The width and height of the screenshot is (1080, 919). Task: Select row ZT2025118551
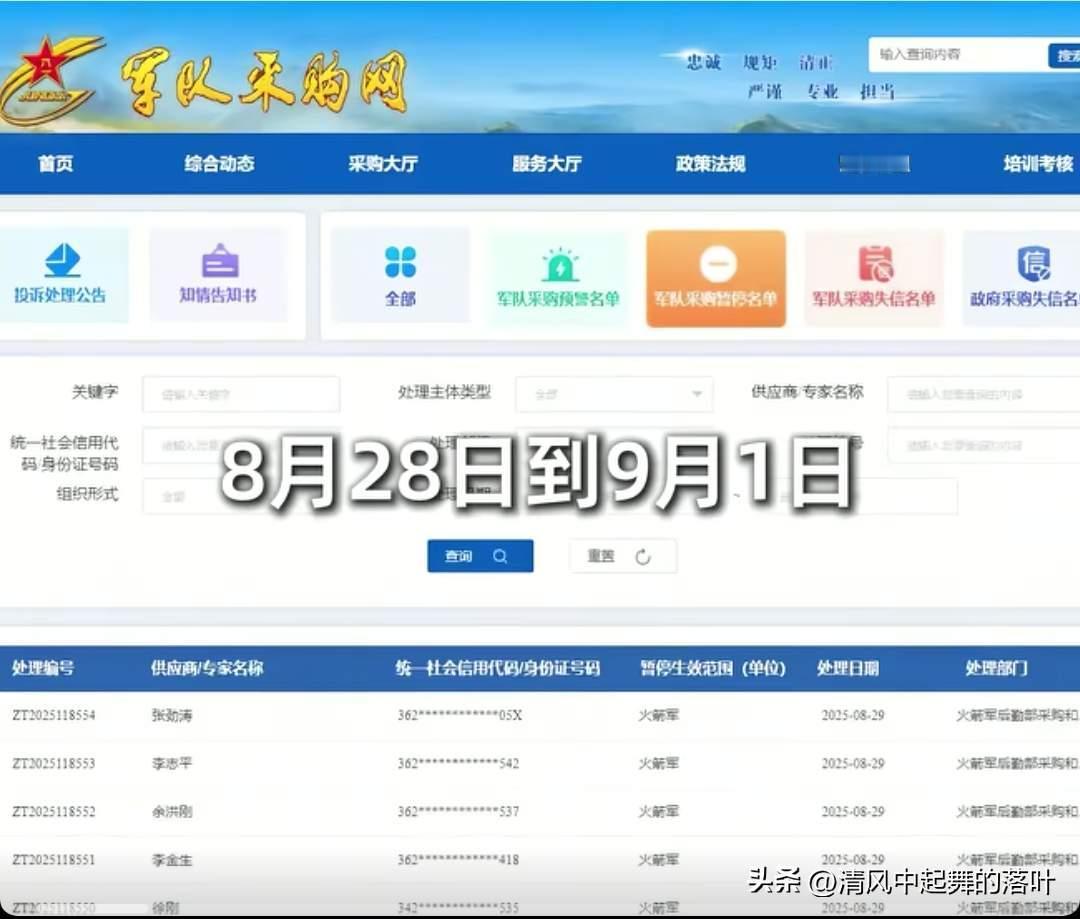(540, 860)
